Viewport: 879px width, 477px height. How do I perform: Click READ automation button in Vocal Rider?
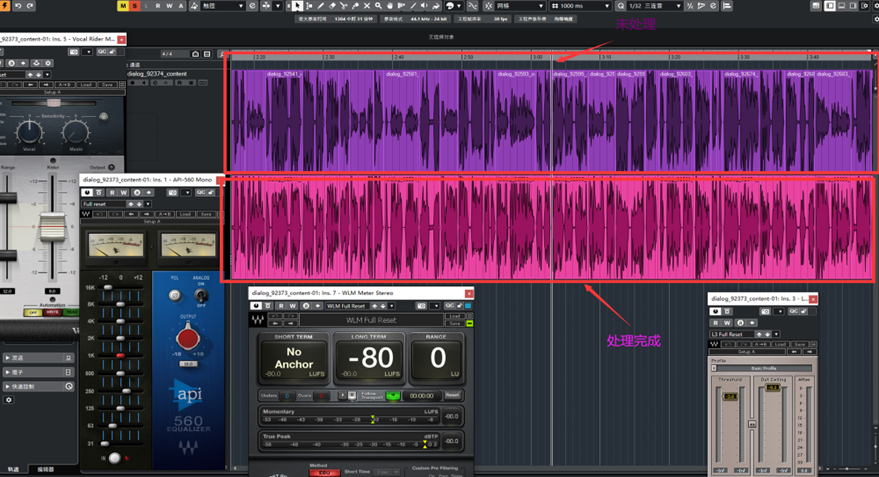72,312
